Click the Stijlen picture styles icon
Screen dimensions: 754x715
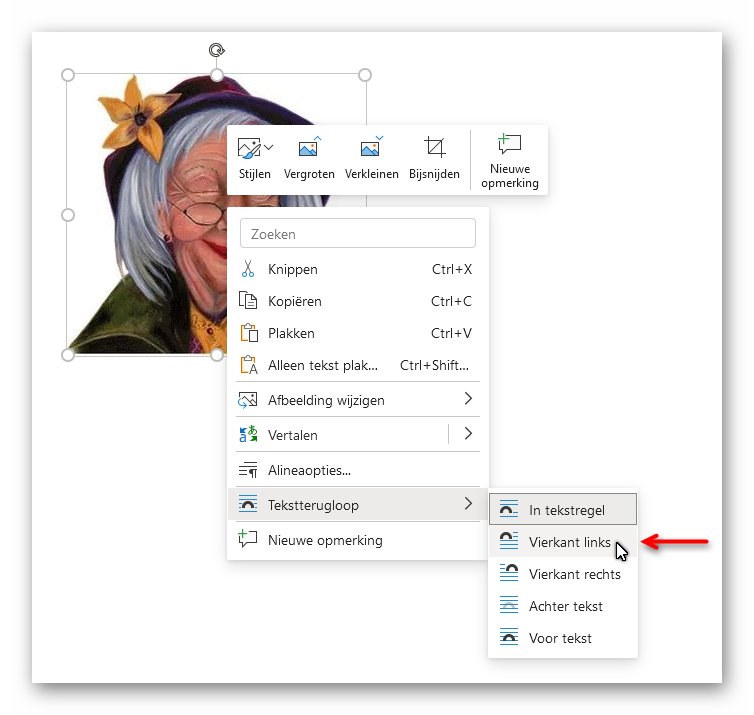point(249,149)
